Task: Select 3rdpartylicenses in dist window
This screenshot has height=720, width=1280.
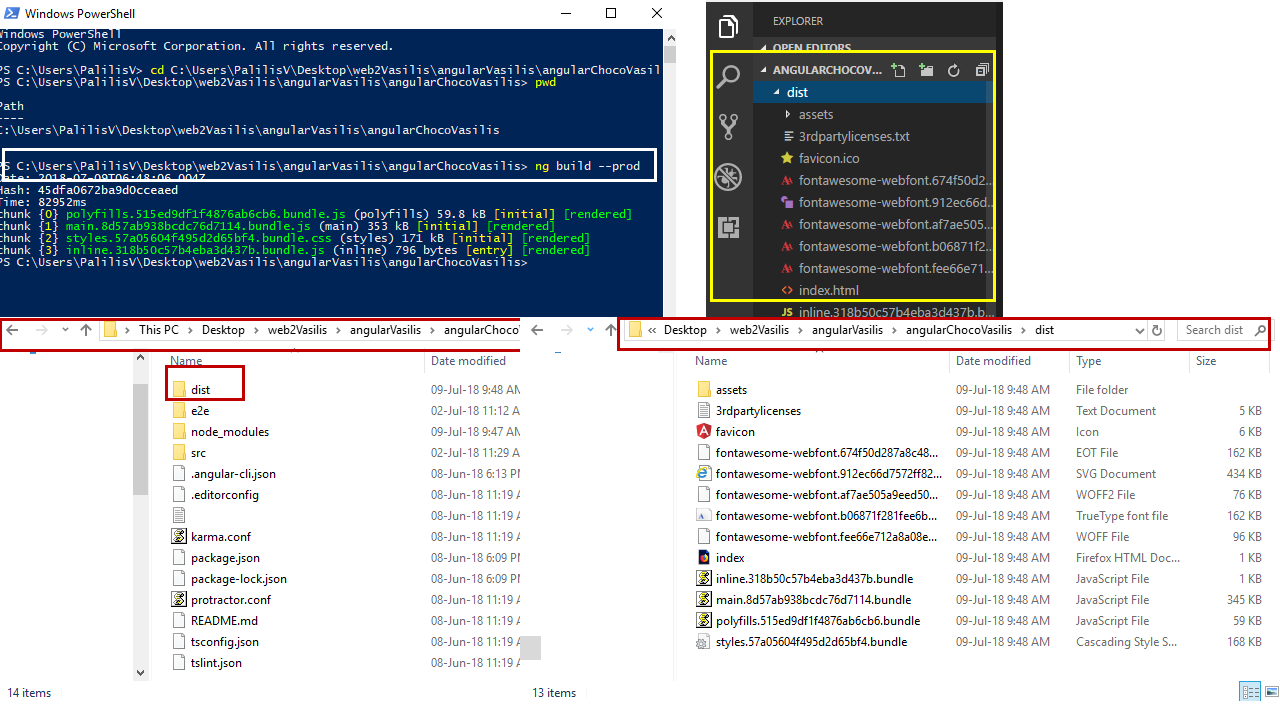Action: click(x=758, y=411)
